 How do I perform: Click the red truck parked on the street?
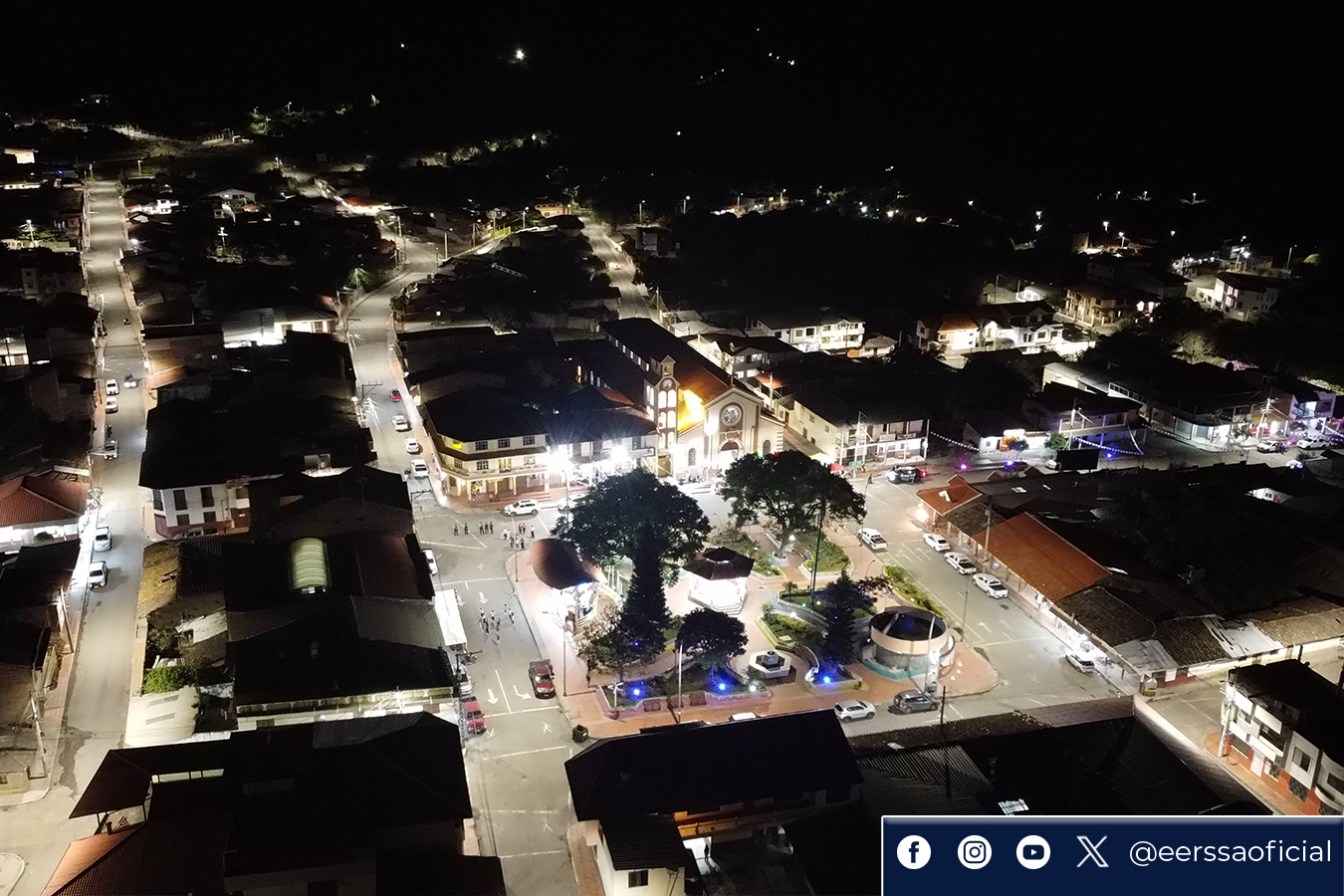[x=540, y=680]
